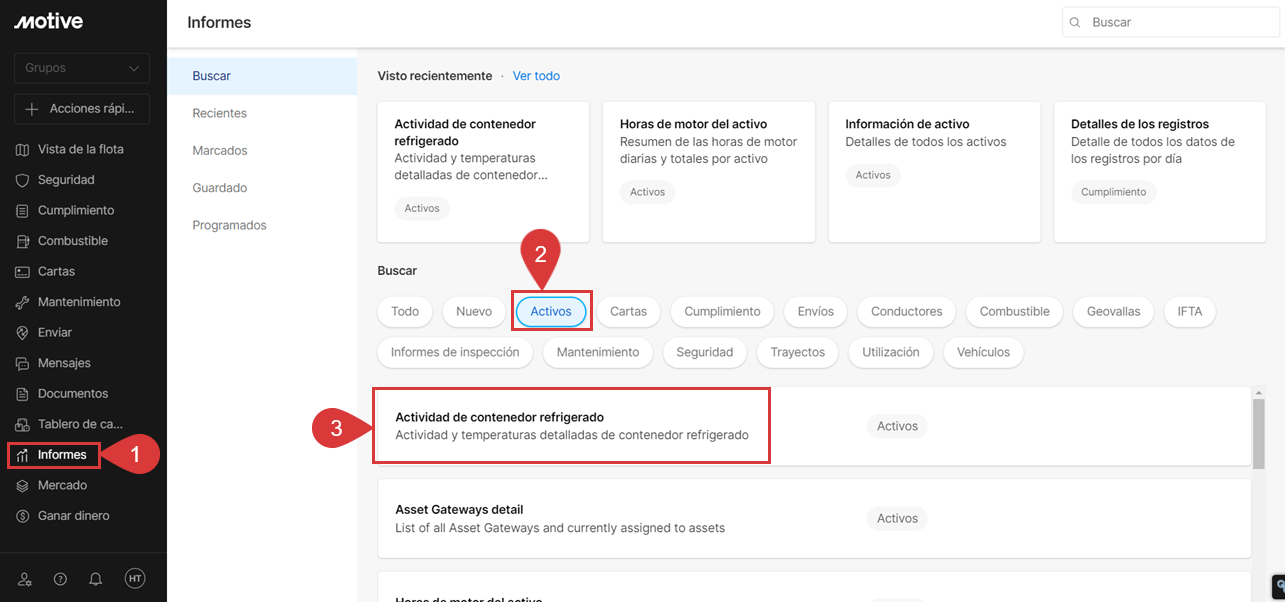Select Ganar dinero in the sidebar

pos(74,516)
